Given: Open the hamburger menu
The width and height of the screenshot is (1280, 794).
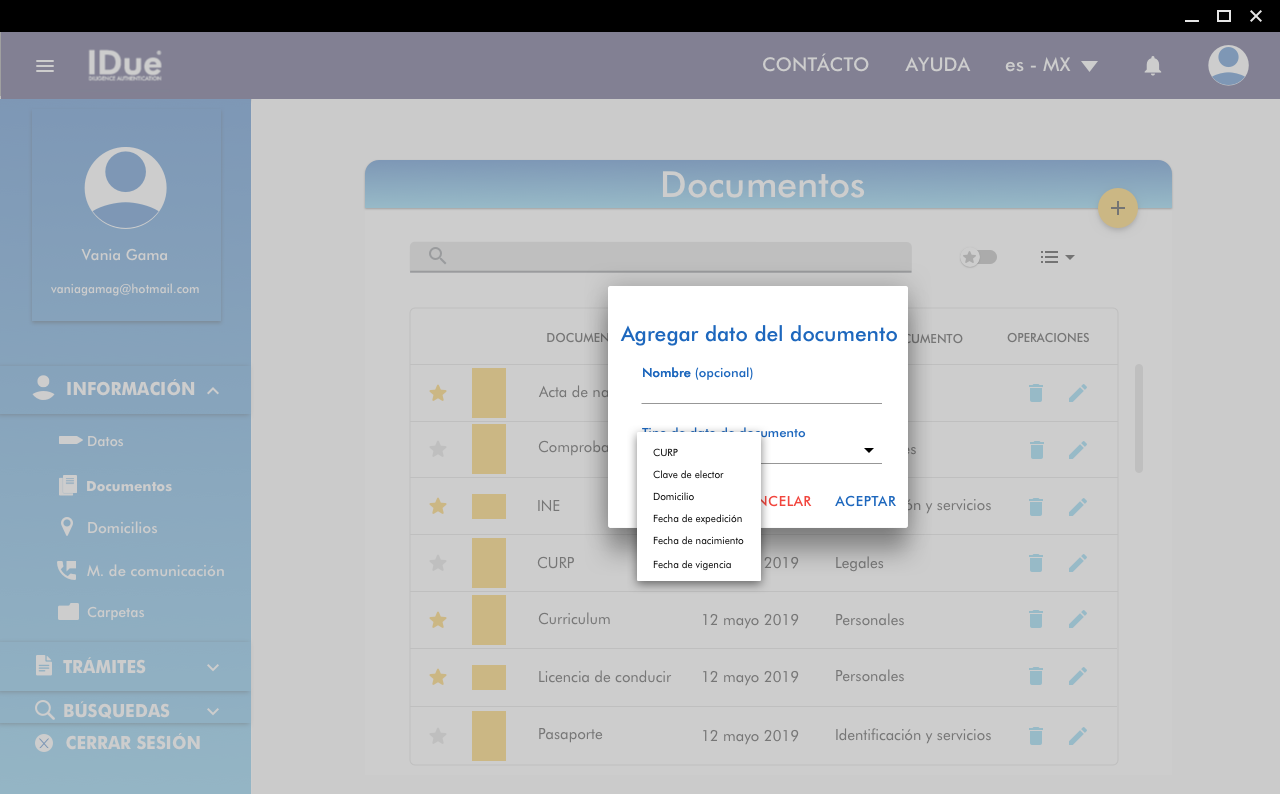Looking at the screenshot, I should pos(44,66).
